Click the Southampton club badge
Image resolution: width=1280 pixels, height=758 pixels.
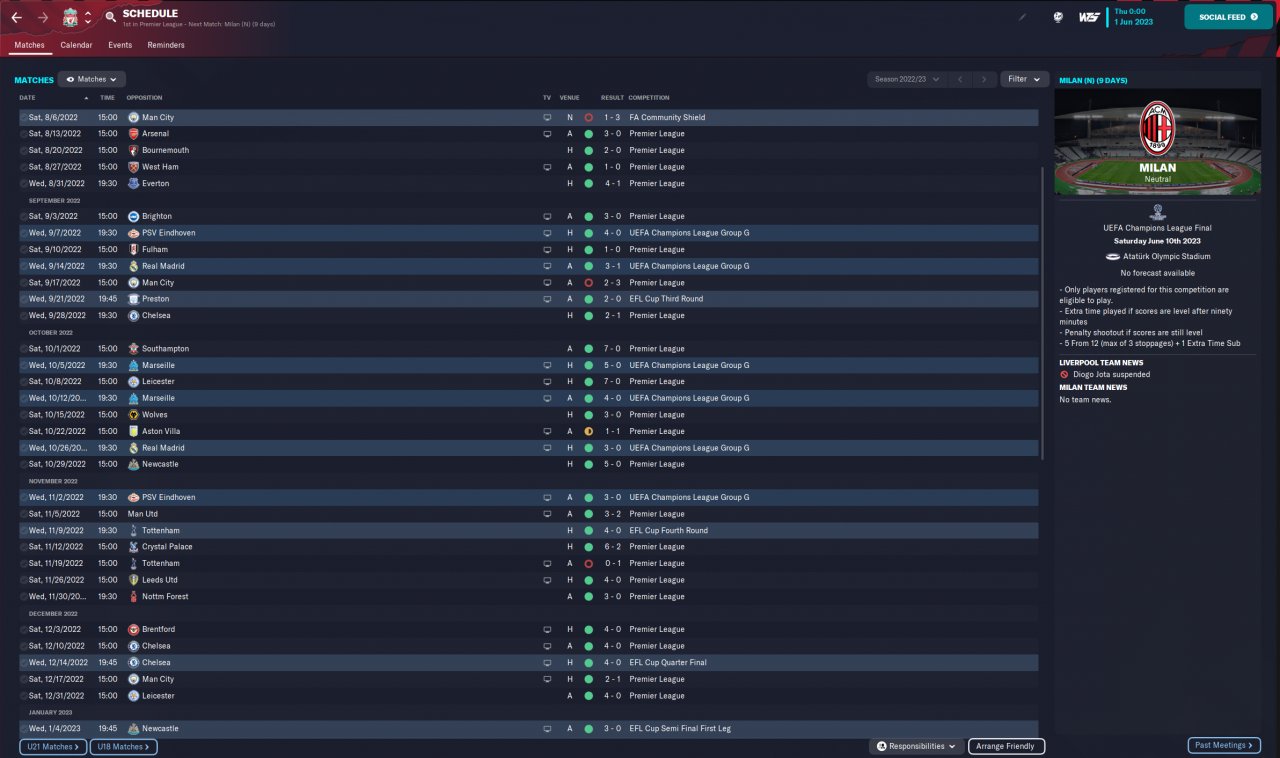click(x=133, y=349)
